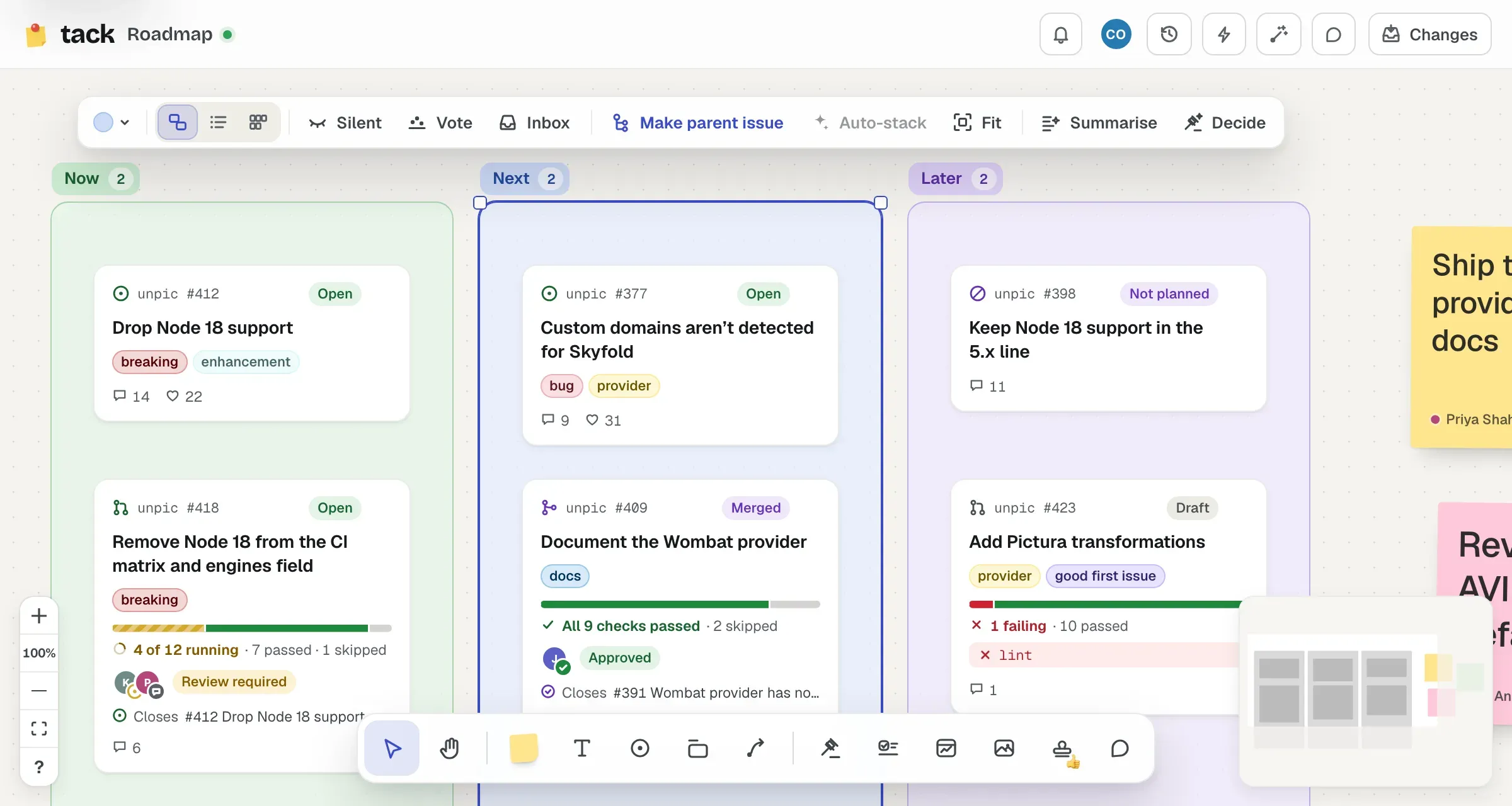Select the text tool
The height and width of the screenshot is (806, 1512).
pyautogui.click(x=581, y=748)
